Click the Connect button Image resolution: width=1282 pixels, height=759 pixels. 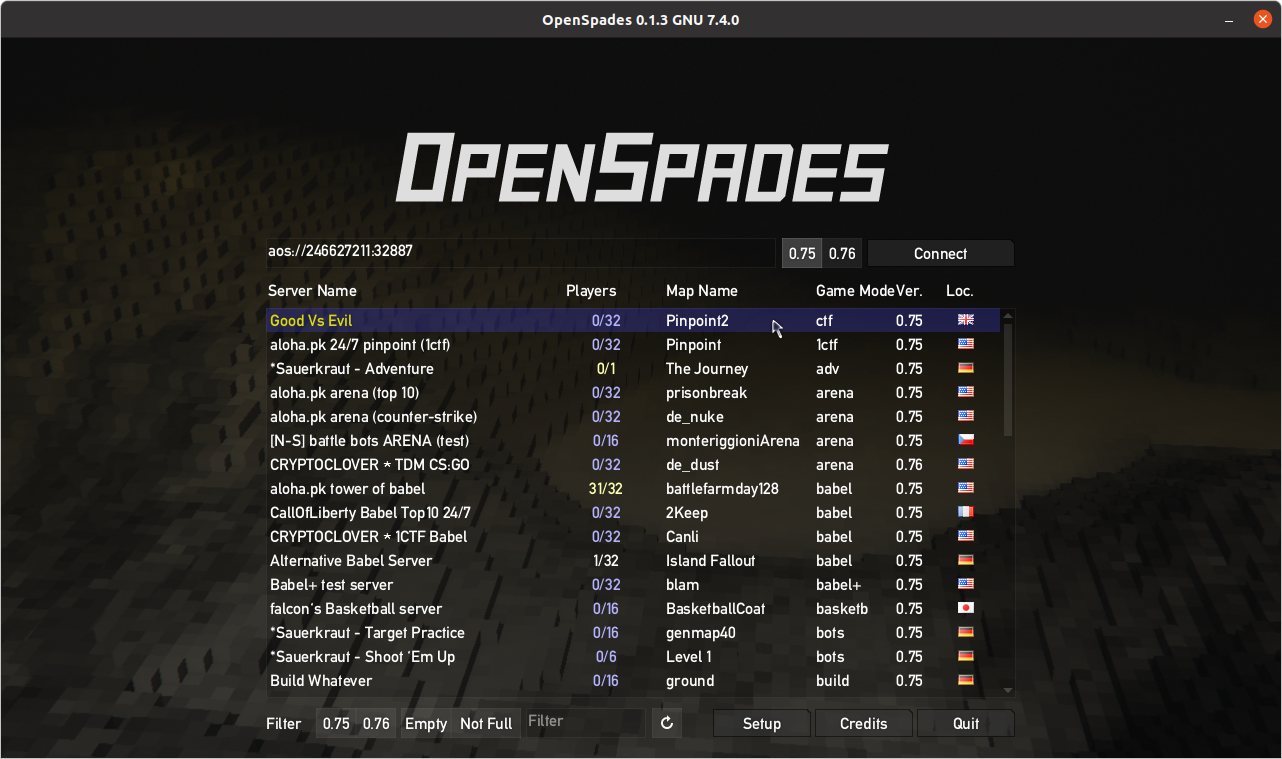point(940,253)
